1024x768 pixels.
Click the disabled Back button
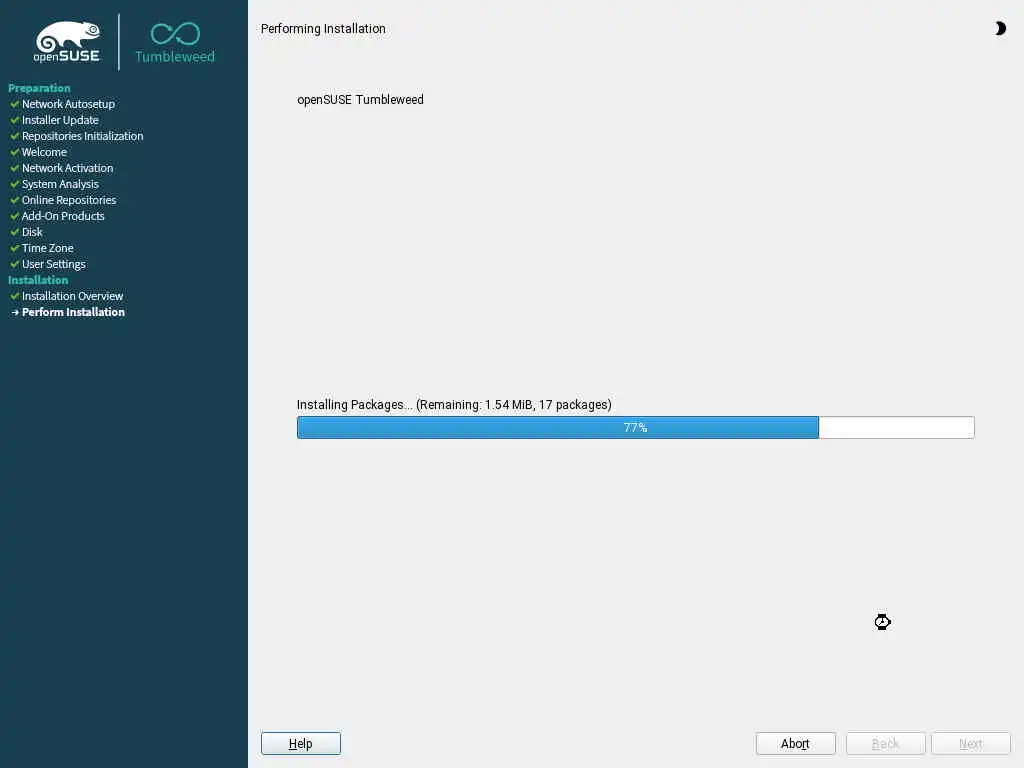(x=886, y=743)
